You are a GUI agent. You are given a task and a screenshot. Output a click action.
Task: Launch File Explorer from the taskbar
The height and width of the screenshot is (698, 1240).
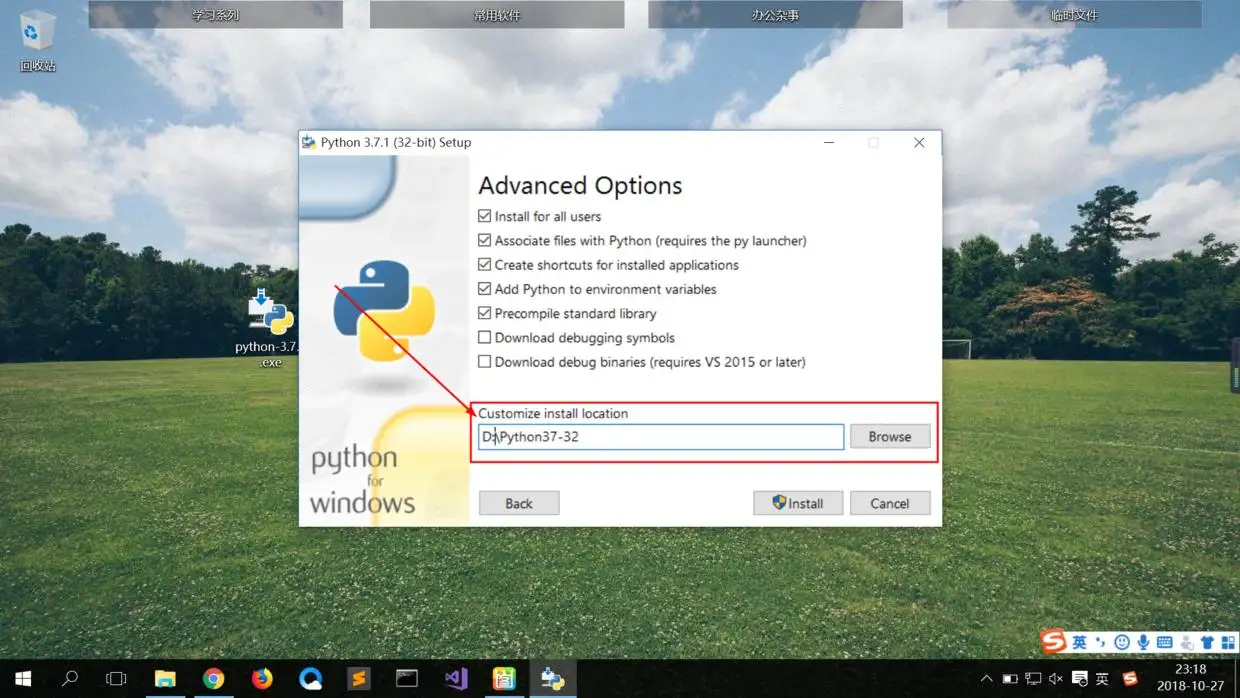pyautogui.click(x=165, y=679)
